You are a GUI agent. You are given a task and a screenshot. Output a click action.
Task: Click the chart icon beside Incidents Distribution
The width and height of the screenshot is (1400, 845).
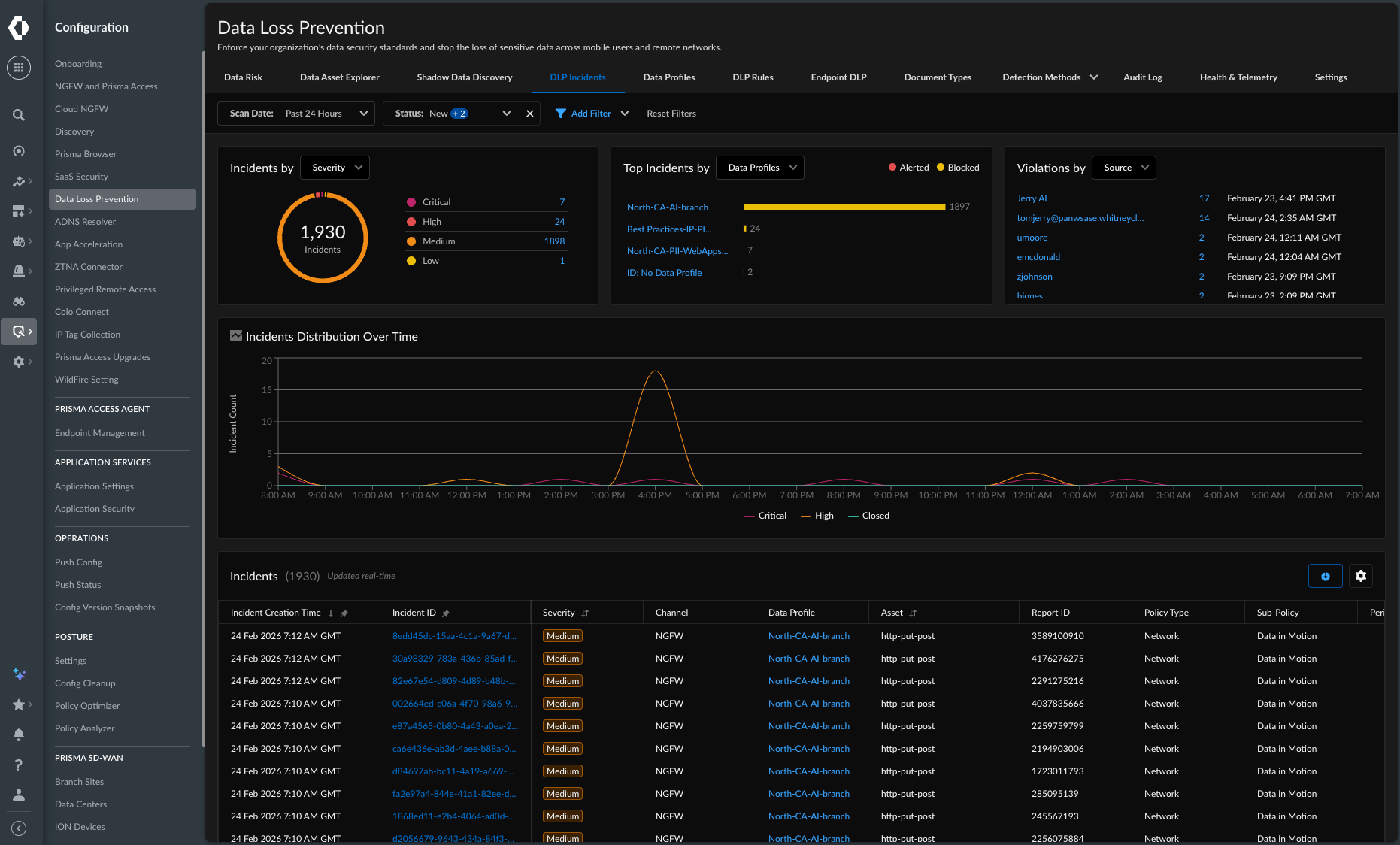[x=236, y=336]
